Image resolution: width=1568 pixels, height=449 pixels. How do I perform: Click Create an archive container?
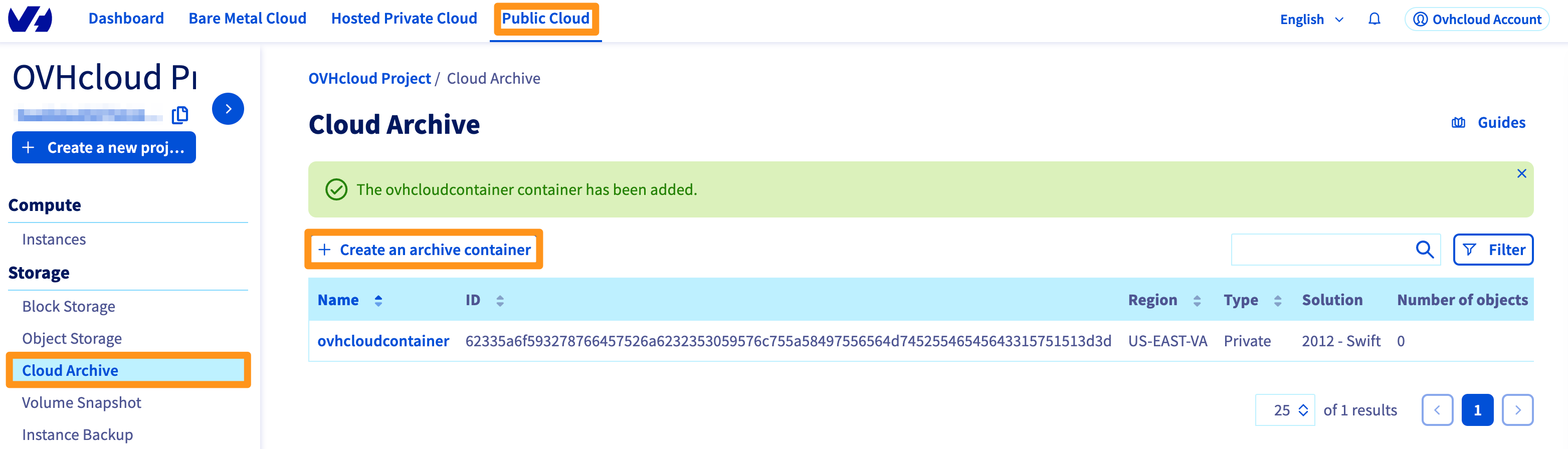coord(424,250)
